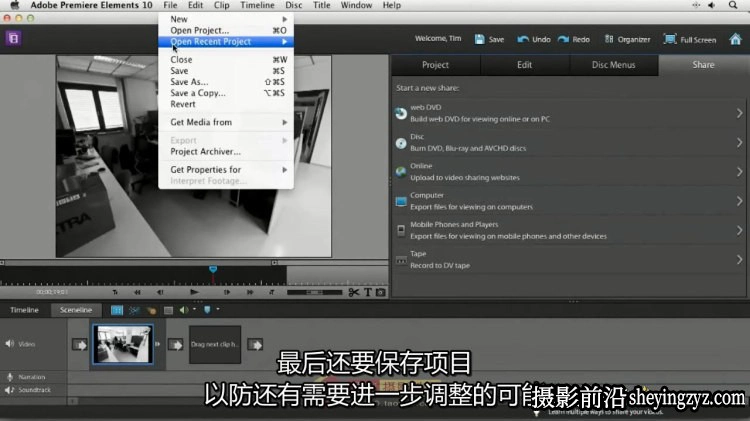This screenshot has width=750, height=421.
Task: Click the Smart Trim icon in sceneline toolbar
Action: [117, 310]
